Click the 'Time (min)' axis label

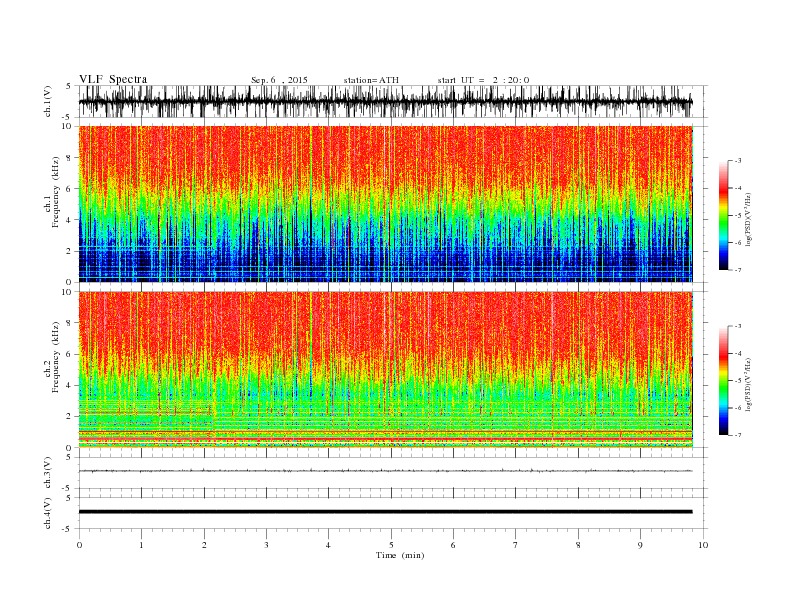point(400,555)
